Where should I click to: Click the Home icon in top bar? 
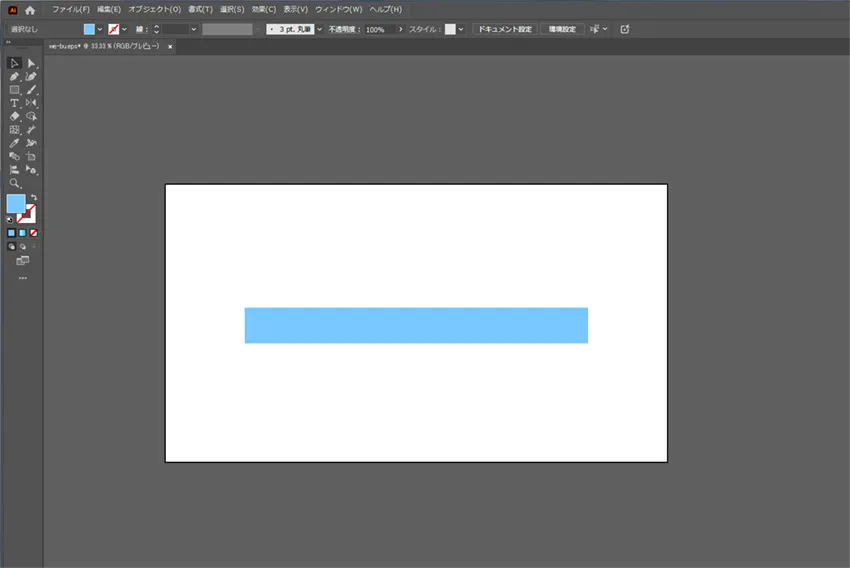[30, 9]
